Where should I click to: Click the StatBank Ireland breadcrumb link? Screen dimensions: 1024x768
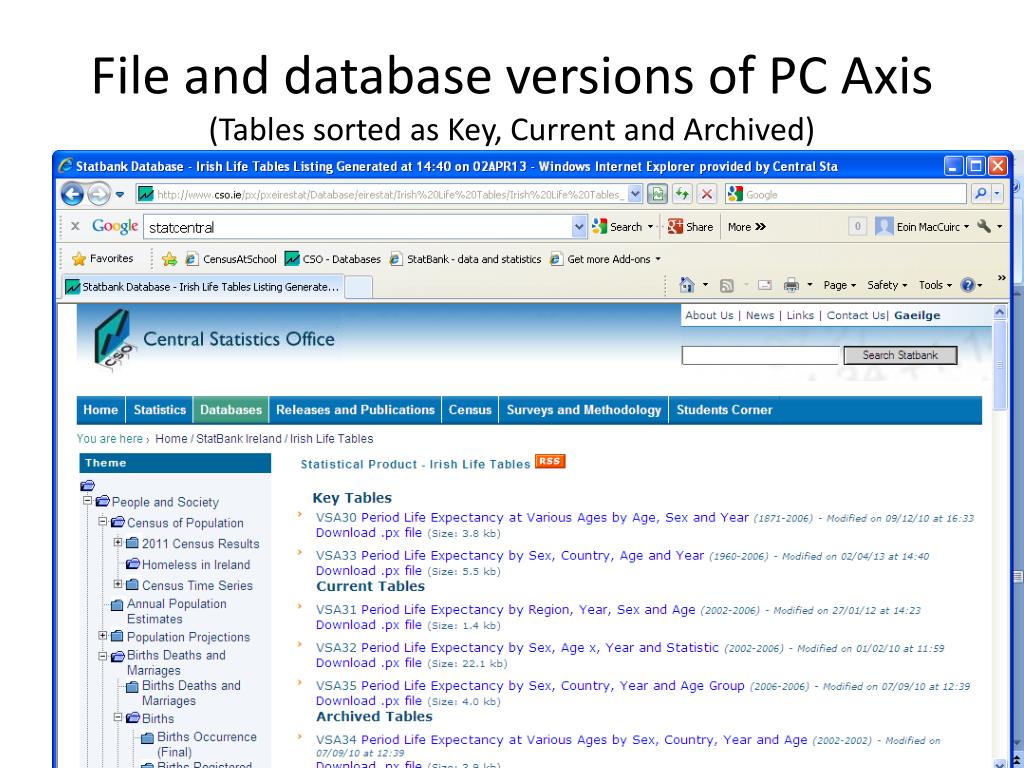[238, 439]
